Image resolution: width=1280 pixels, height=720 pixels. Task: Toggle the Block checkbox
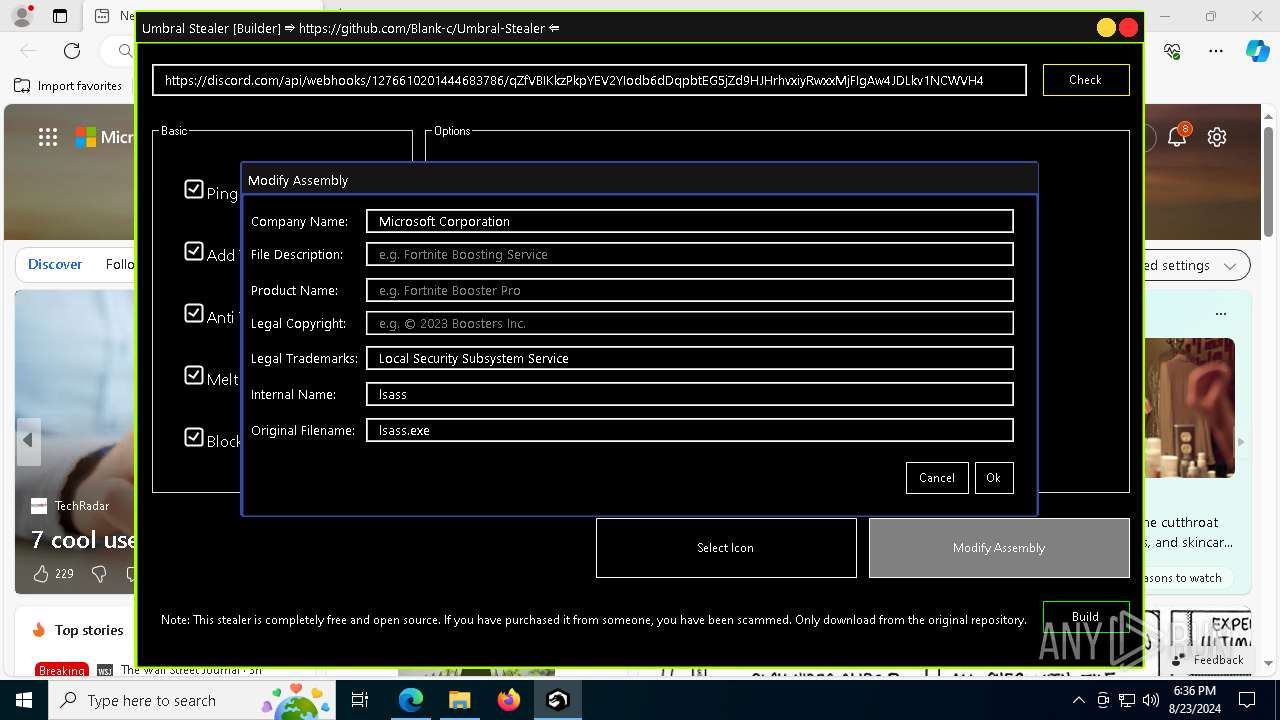click(194, 437)
